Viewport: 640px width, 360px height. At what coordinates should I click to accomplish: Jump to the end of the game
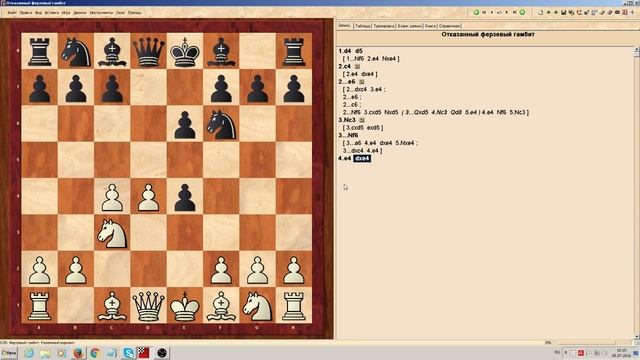point(515,12)
